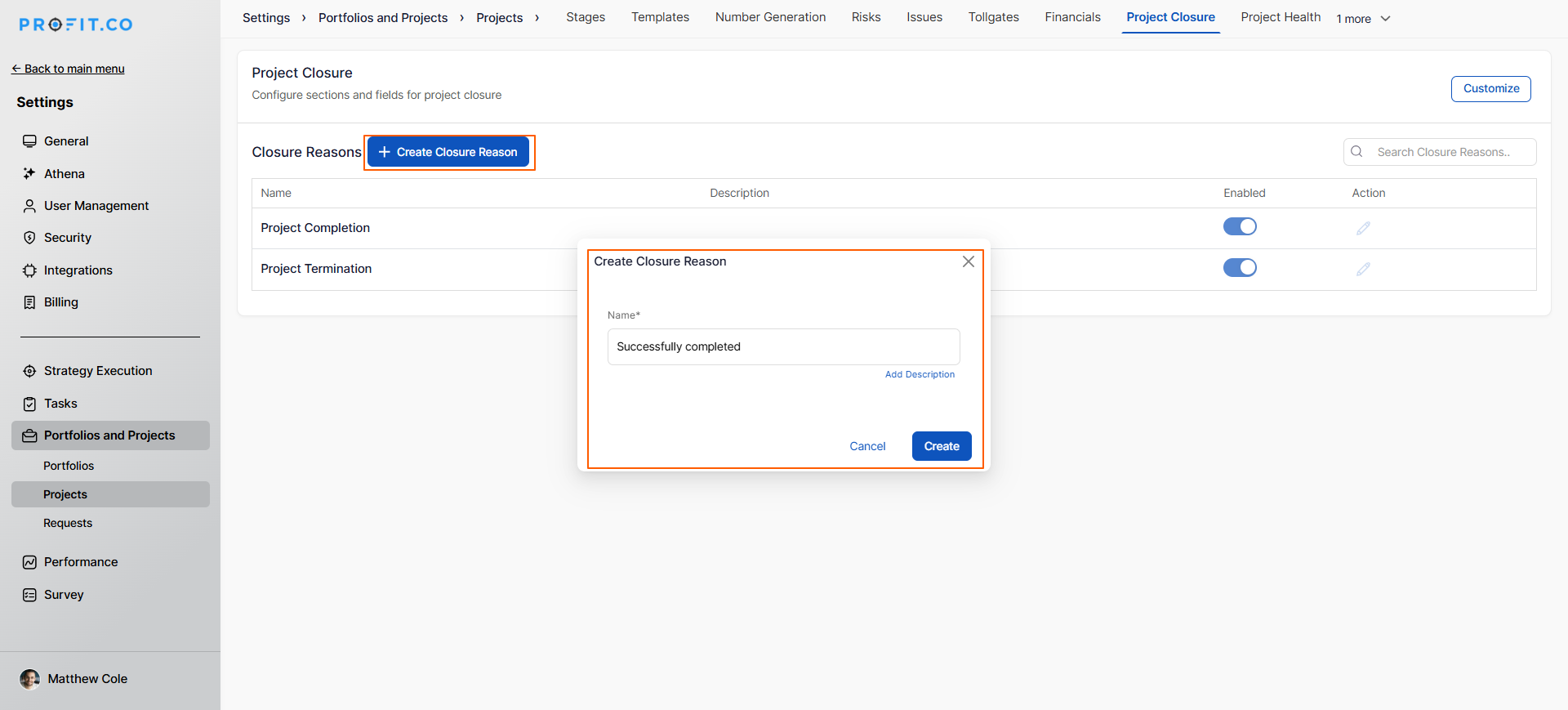1568x710 pixels.
Task: Disable the Project Completion enabled toggle
Action: [1239, 226]
